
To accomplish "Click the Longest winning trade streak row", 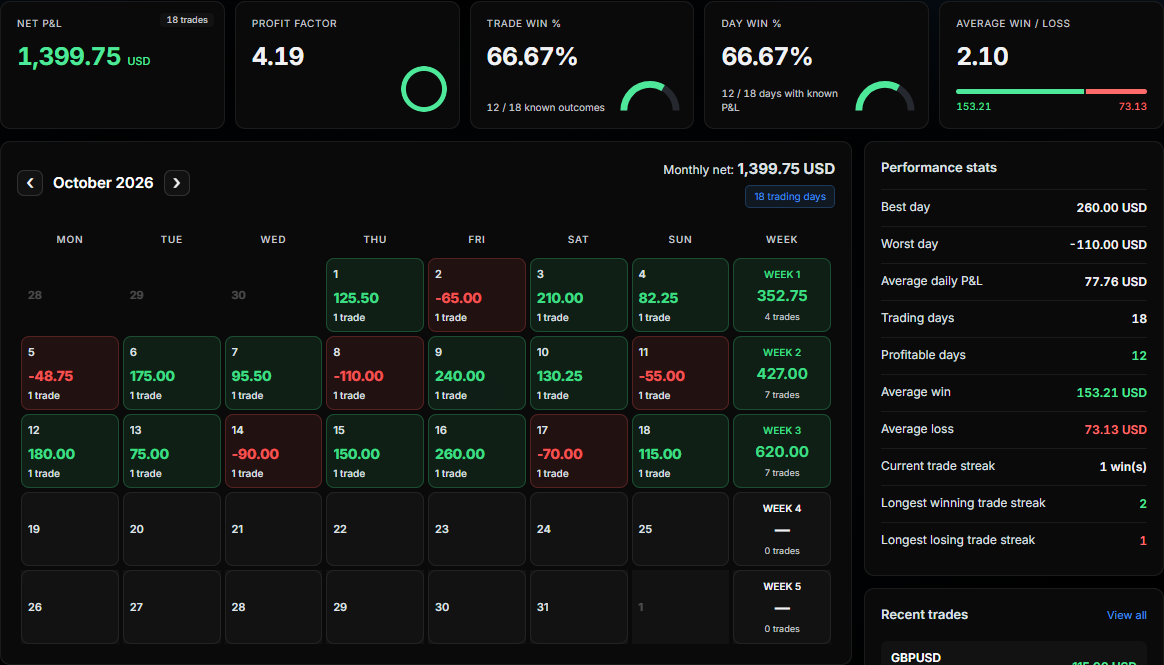I will tap(1013, 503).
